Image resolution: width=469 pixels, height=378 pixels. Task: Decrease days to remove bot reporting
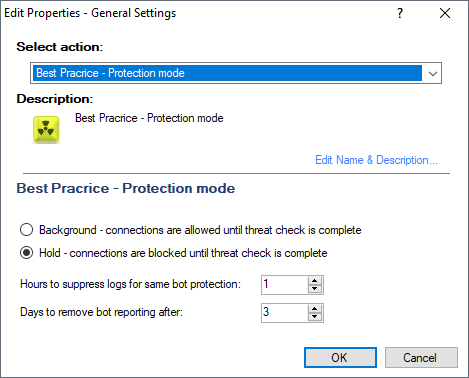click(315, 317)
